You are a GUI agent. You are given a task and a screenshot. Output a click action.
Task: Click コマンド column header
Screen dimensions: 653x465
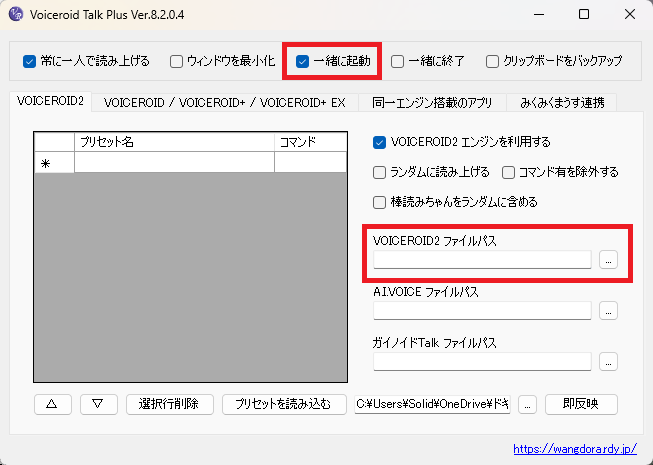pos(311,142)
